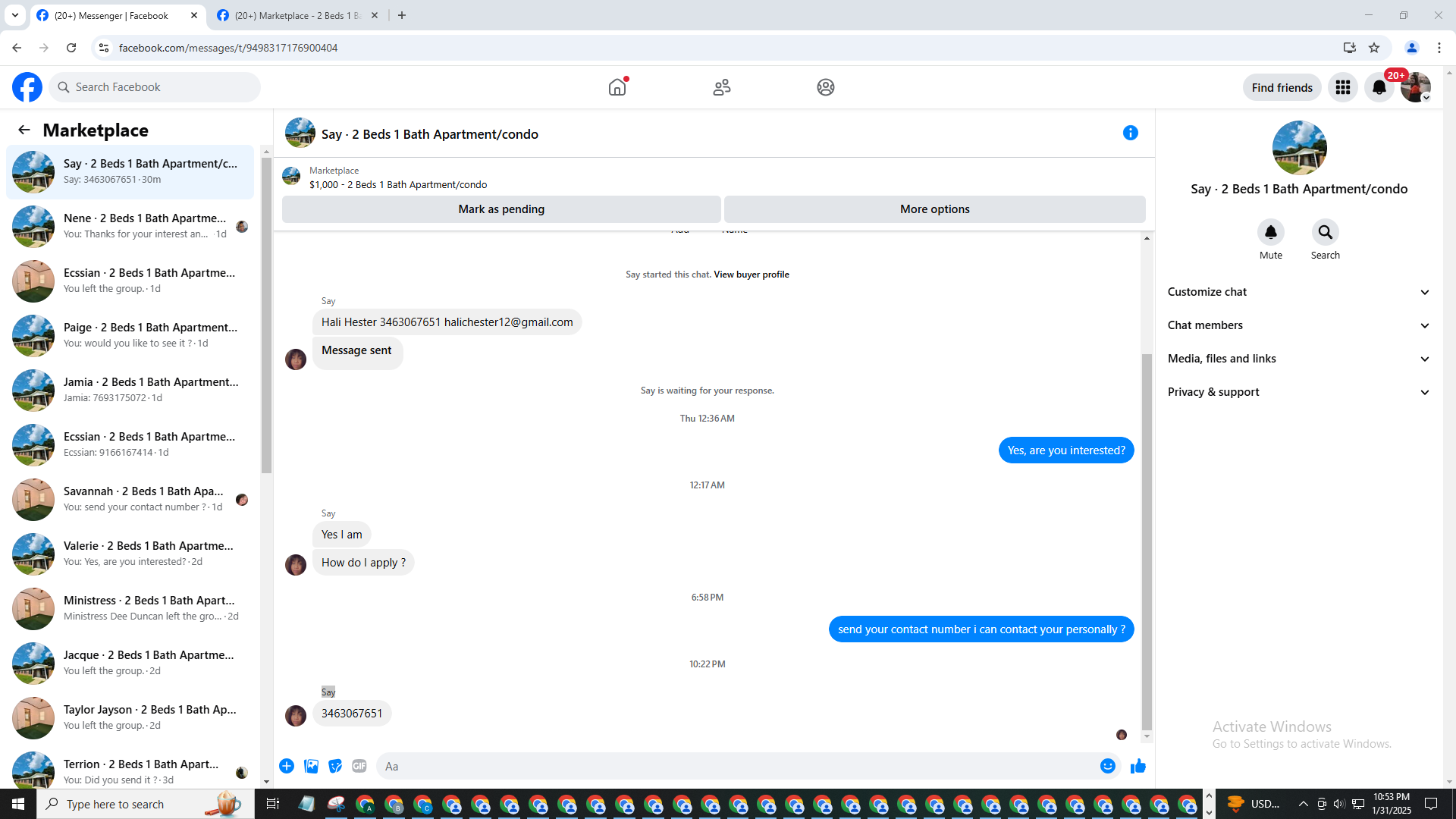Expand Chat members section
The width and height of the screenshot is (1456, 819).
point(1299,325)
